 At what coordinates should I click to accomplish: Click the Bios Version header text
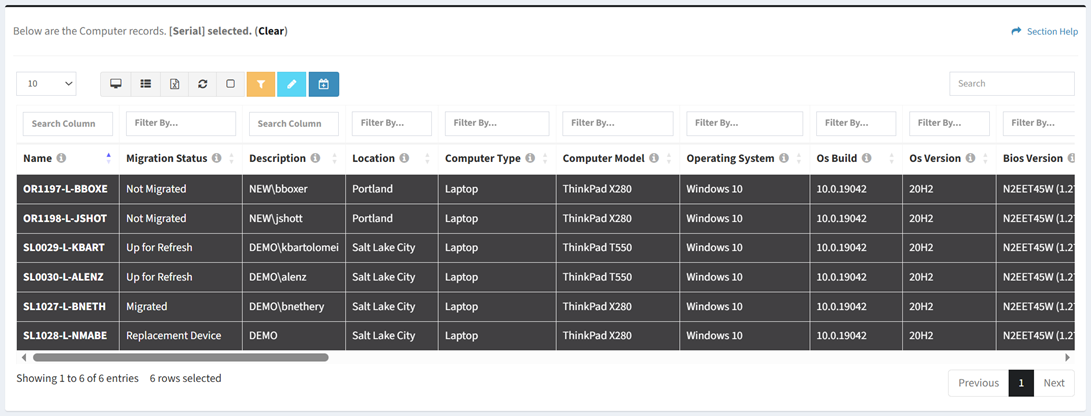(x=1033, y=159)
